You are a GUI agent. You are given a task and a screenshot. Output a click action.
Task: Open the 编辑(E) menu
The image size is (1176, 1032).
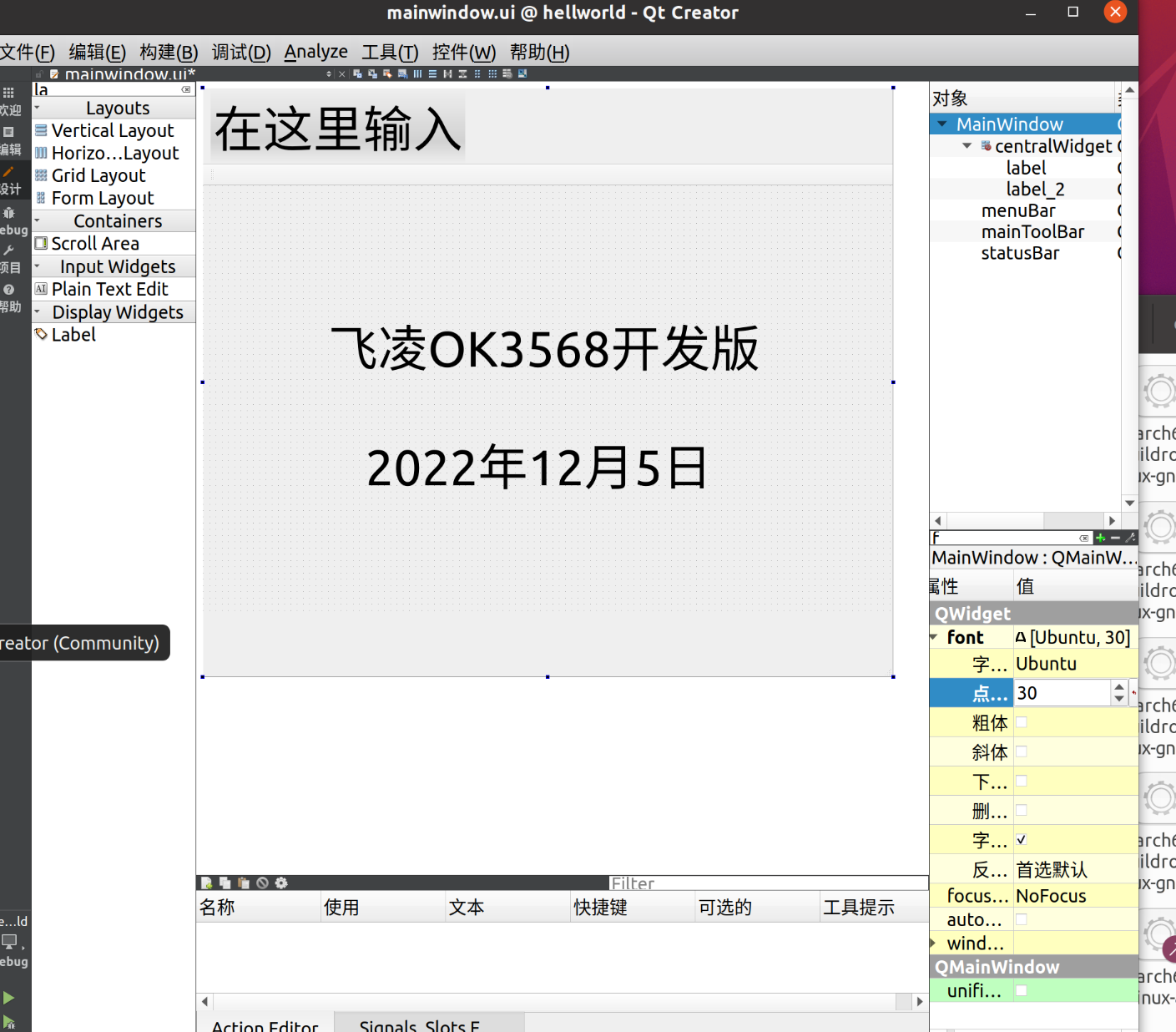tap(98, 53)
